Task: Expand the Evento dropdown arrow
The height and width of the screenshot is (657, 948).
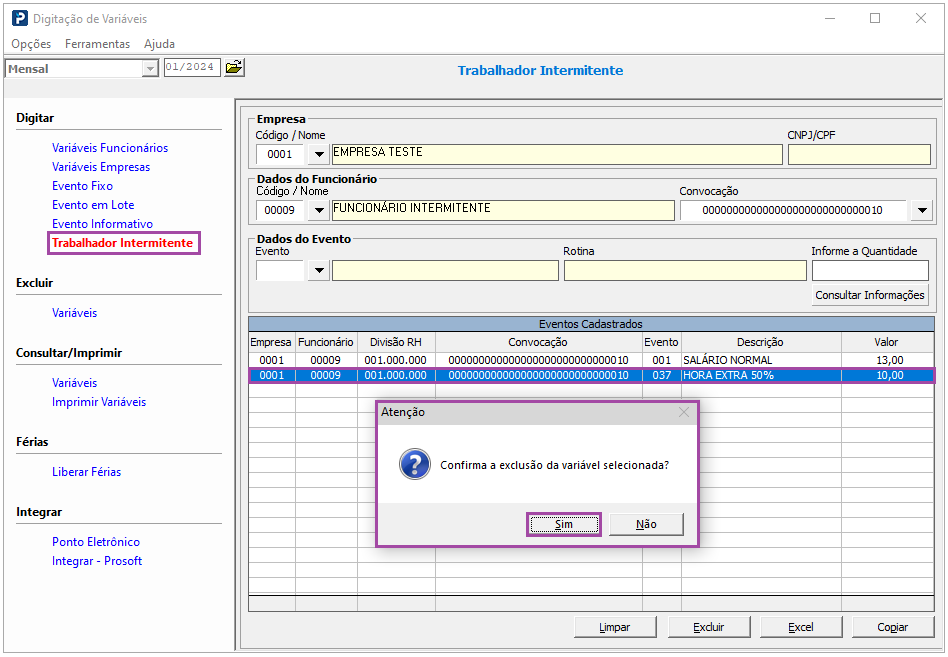Action: click(319, 270)
